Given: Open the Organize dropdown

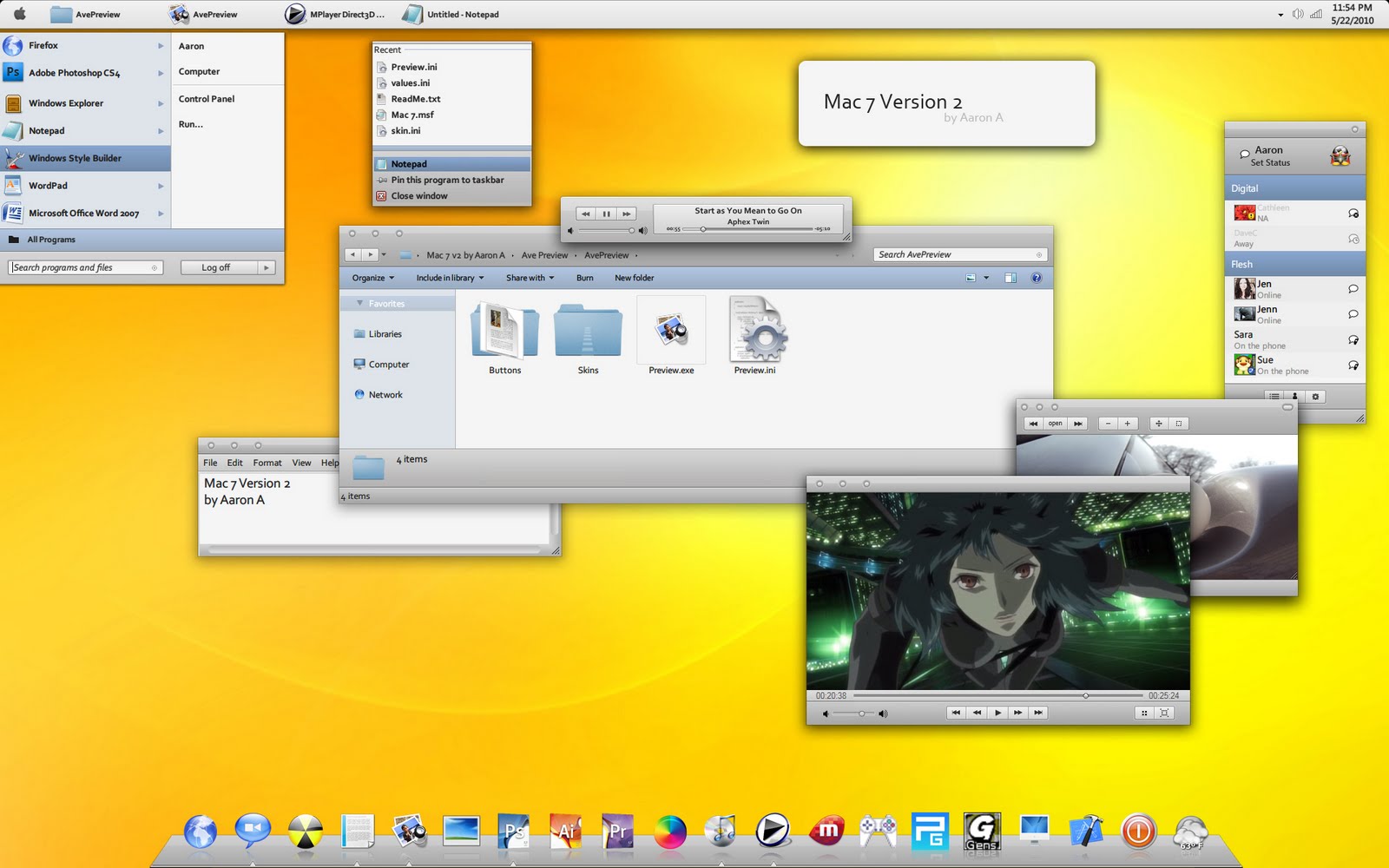Looking at the screenshot, I should (371, 278).
